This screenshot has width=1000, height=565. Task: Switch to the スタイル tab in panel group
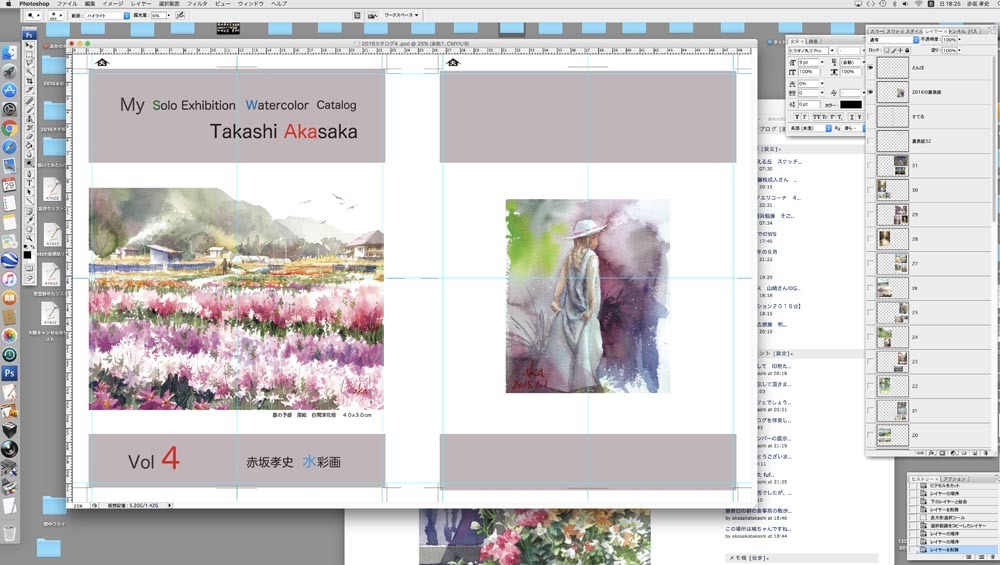pyautogui.click(x=915, y=32)
